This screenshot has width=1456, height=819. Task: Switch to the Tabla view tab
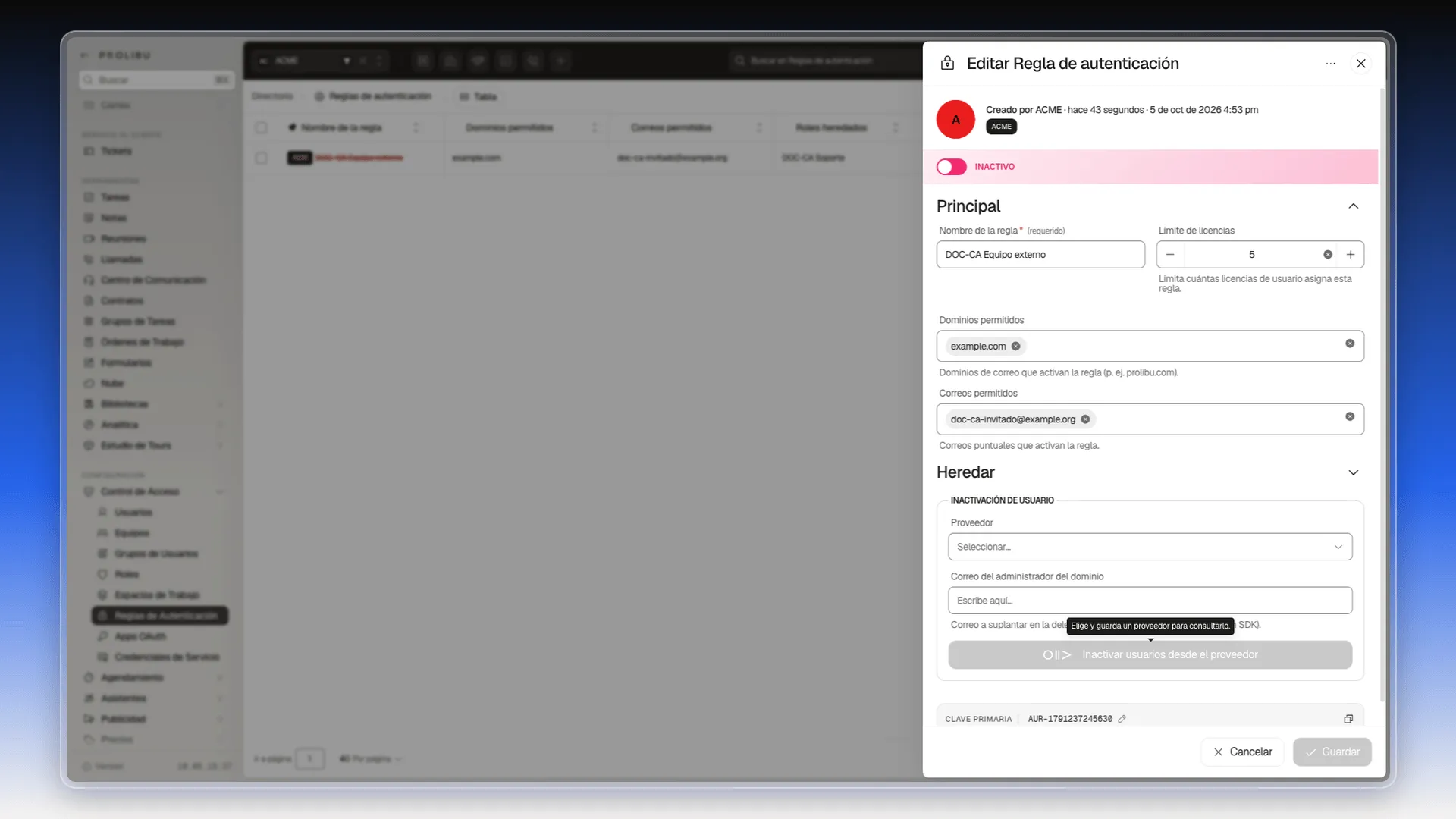[479, 96]
